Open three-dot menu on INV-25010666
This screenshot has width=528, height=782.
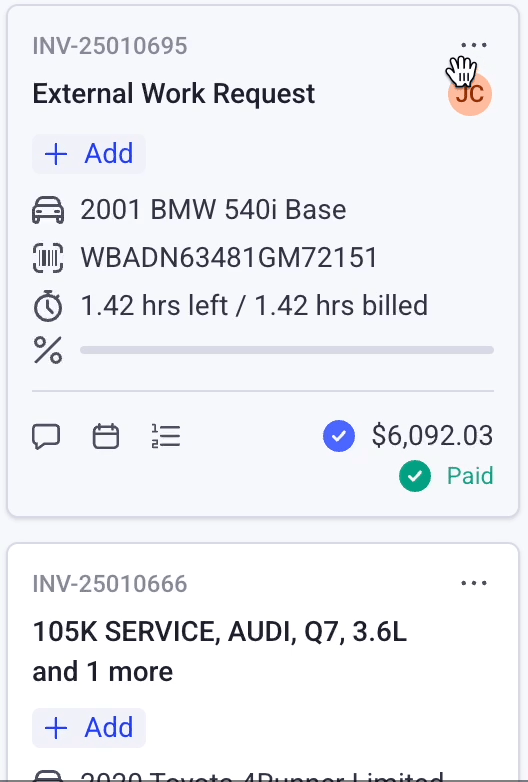(x=474, y=583)
